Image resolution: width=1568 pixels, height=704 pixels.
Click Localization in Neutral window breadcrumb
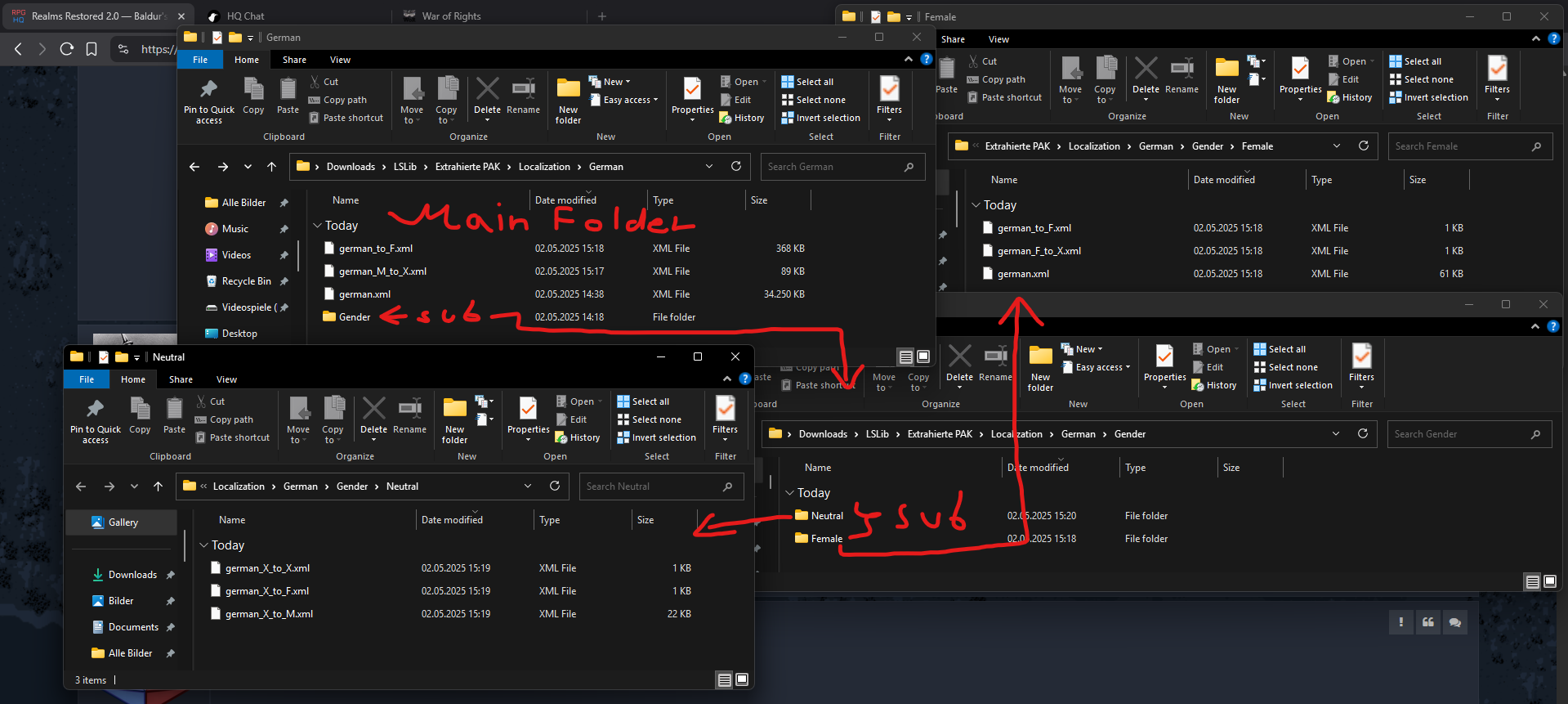point(239,487)
